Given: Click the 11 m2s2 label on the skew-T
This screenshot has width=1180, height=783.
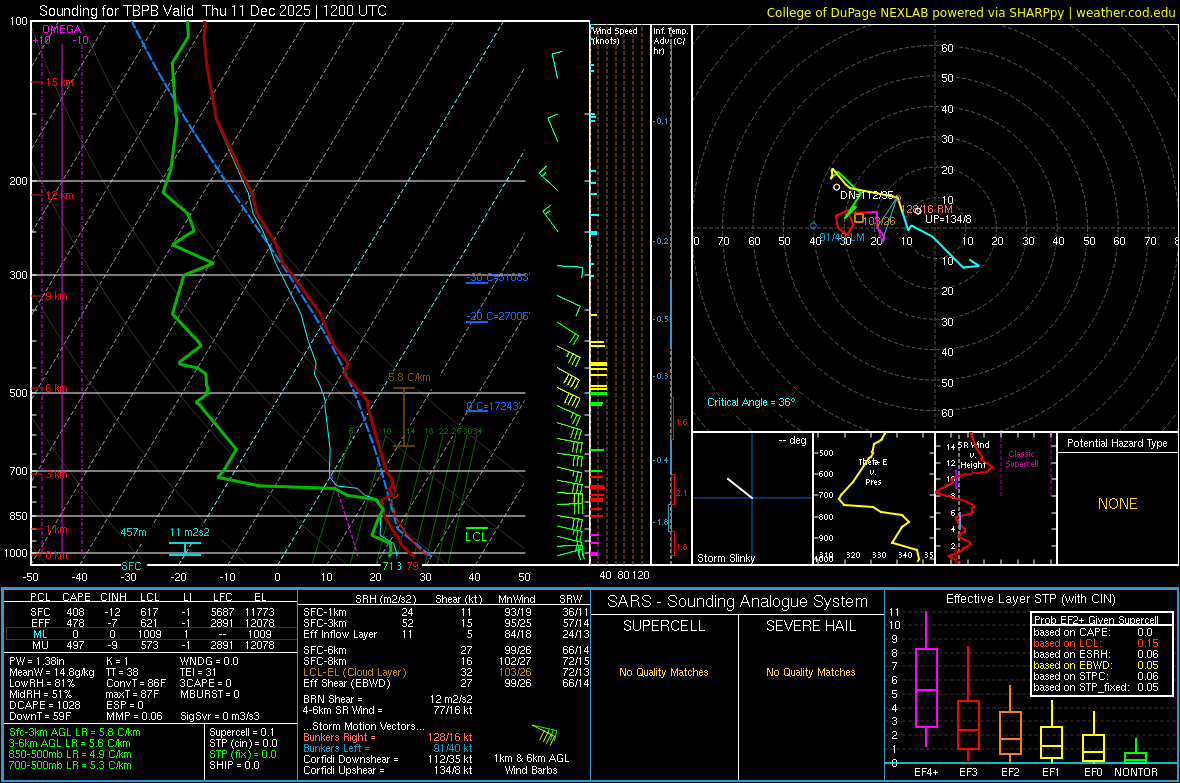Looking at the screenshot, I should pyautogui.click(x=190, y=532).
